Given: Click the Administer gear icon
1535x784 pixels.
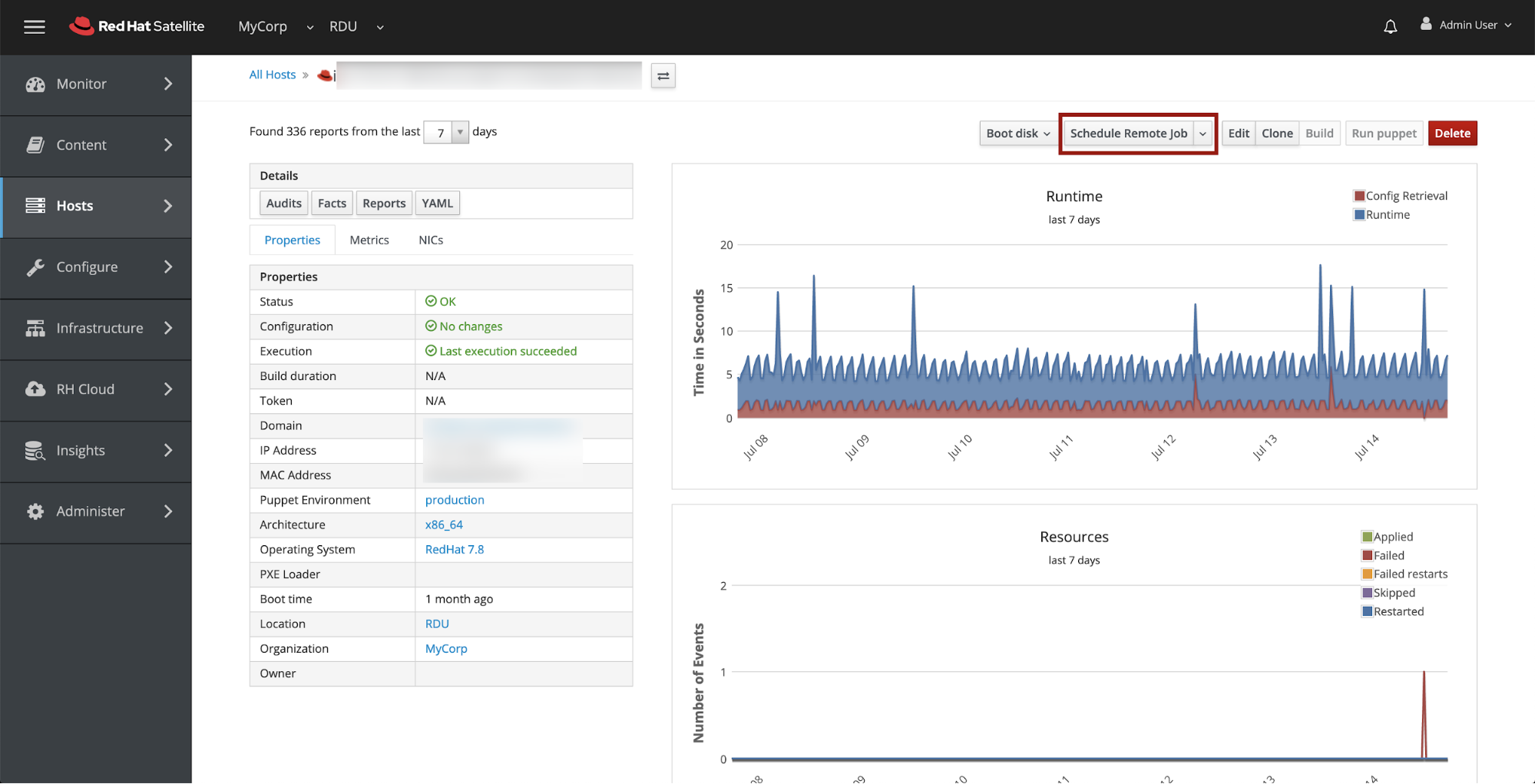Looking at the screenshot, I should (x=35, y=511).
